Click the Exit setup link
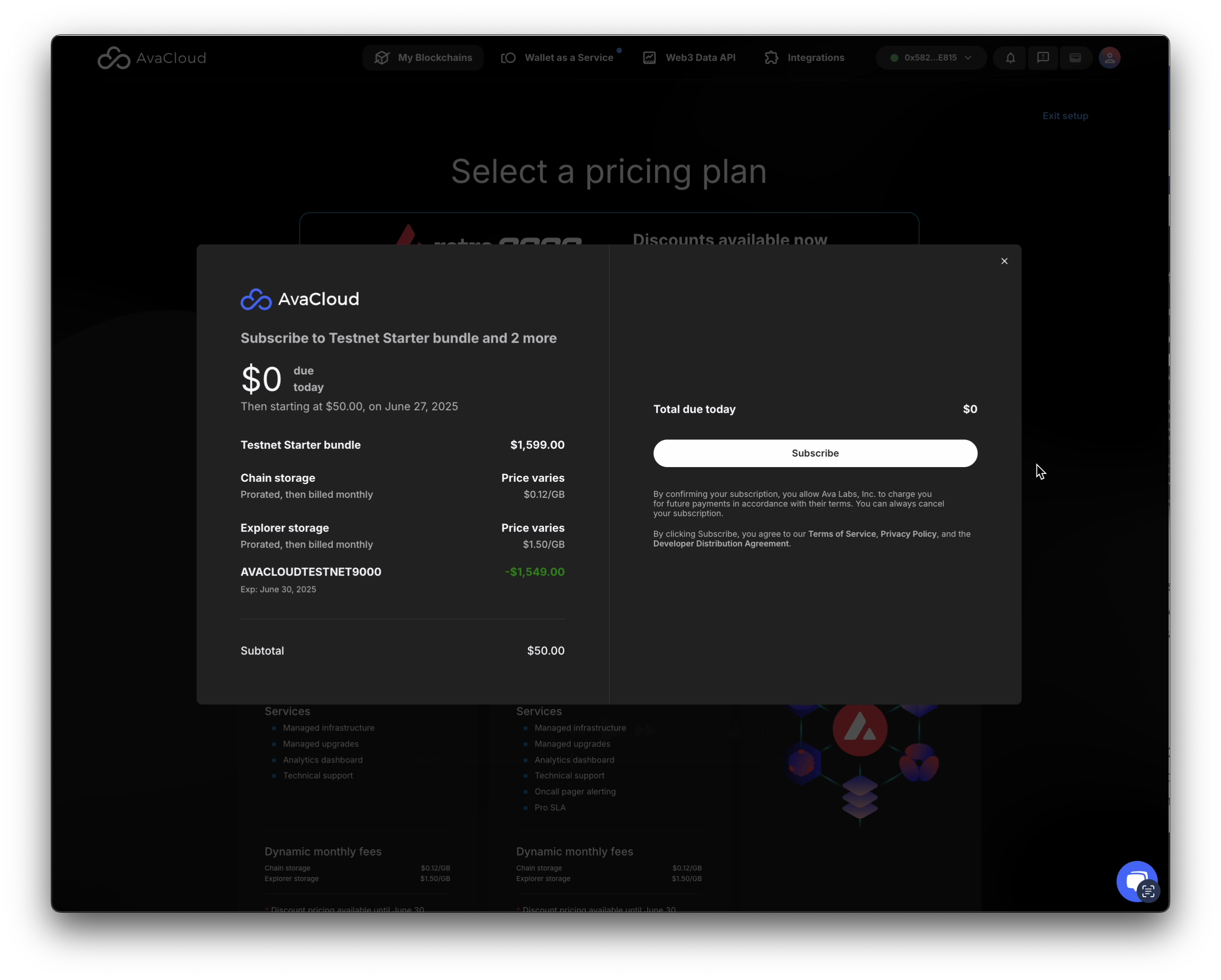The image size is (1221, 980). click(x=1065, y=115)
